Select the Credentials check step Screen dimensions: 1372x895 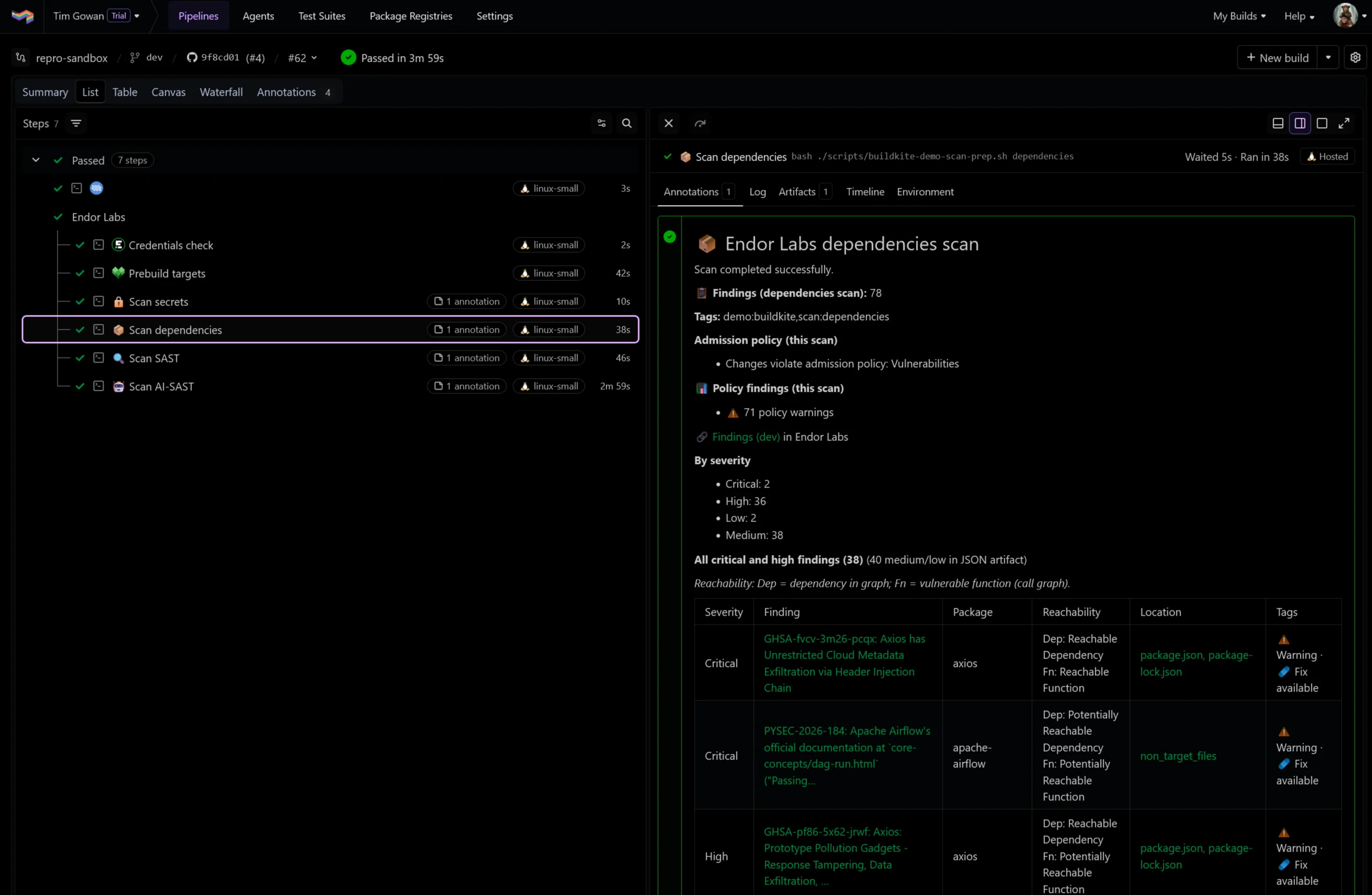(331, 245)
